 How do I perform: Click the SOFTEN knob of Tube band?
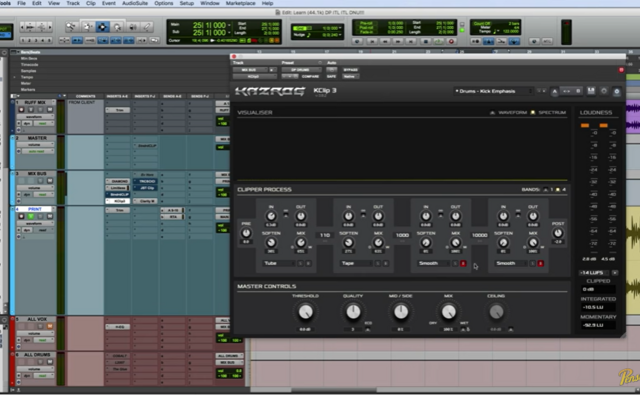(x=271, y=243)
